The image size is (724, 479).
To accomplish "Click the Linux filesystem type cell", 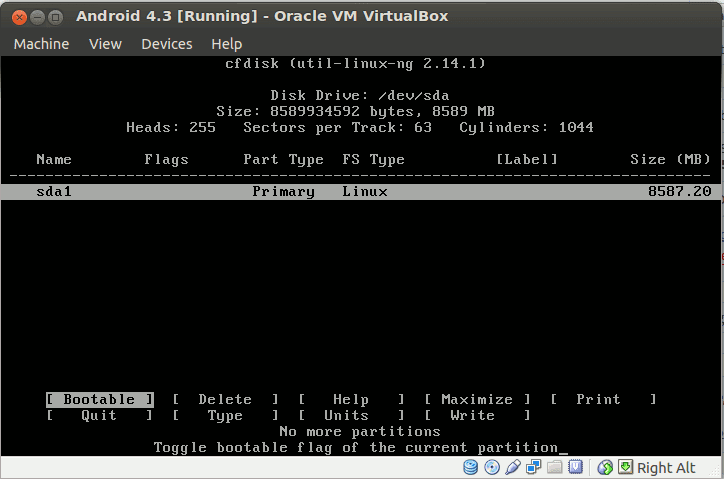I will click(365, 191).
